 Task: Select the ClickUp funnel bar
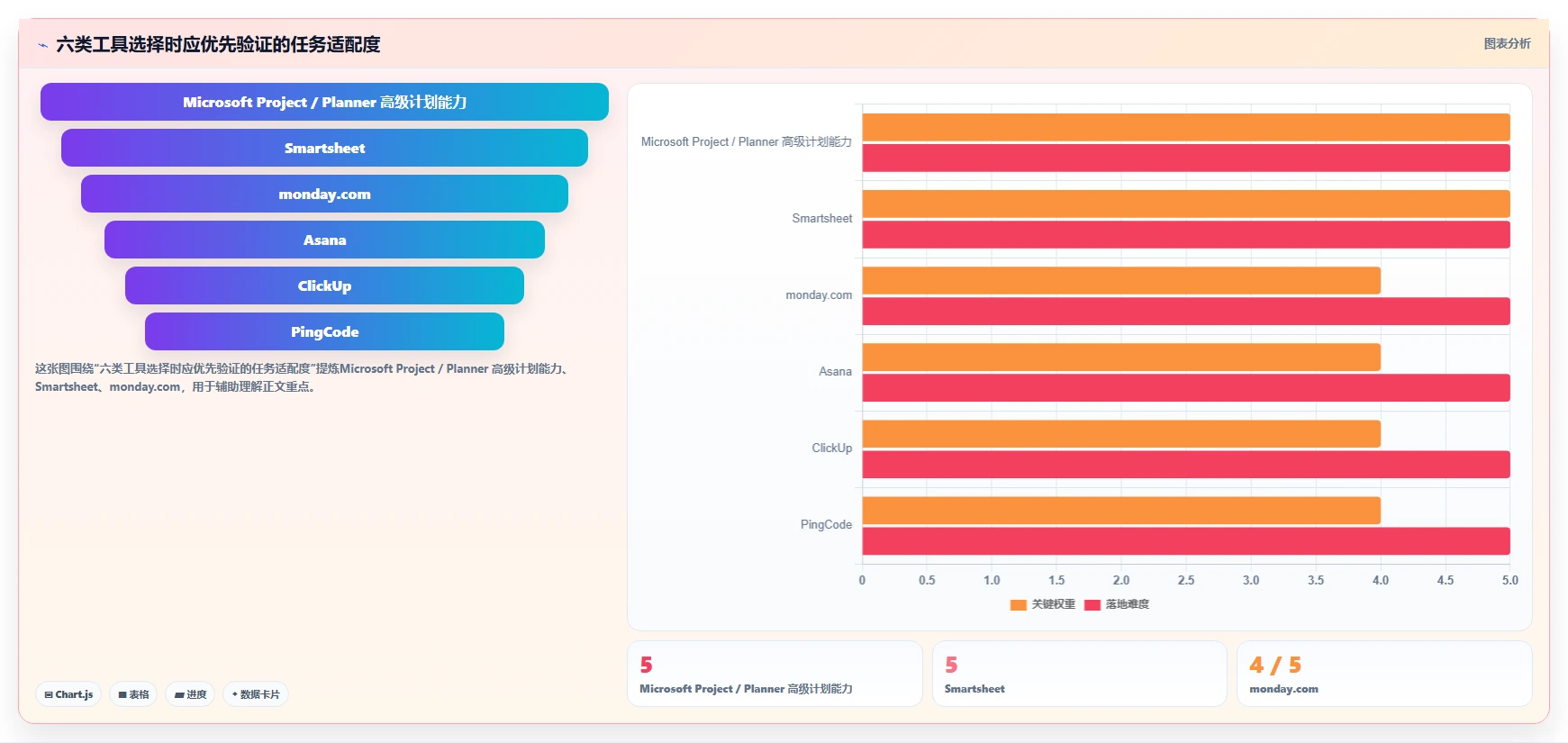(324, 285)
